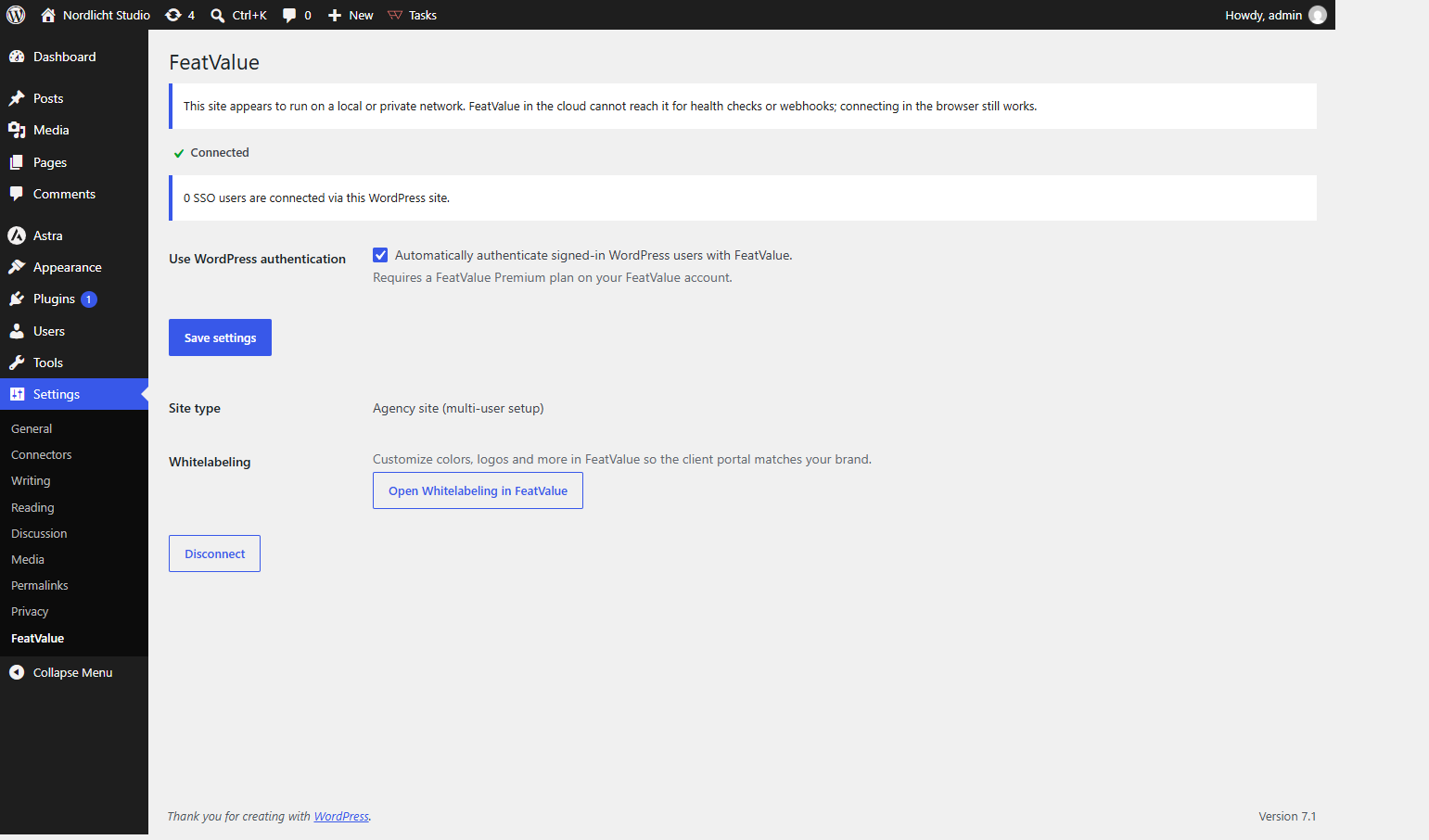Select the FeatValue settings submenu
This screenshot has height=840, width=1429.
(x=38, y=638)
